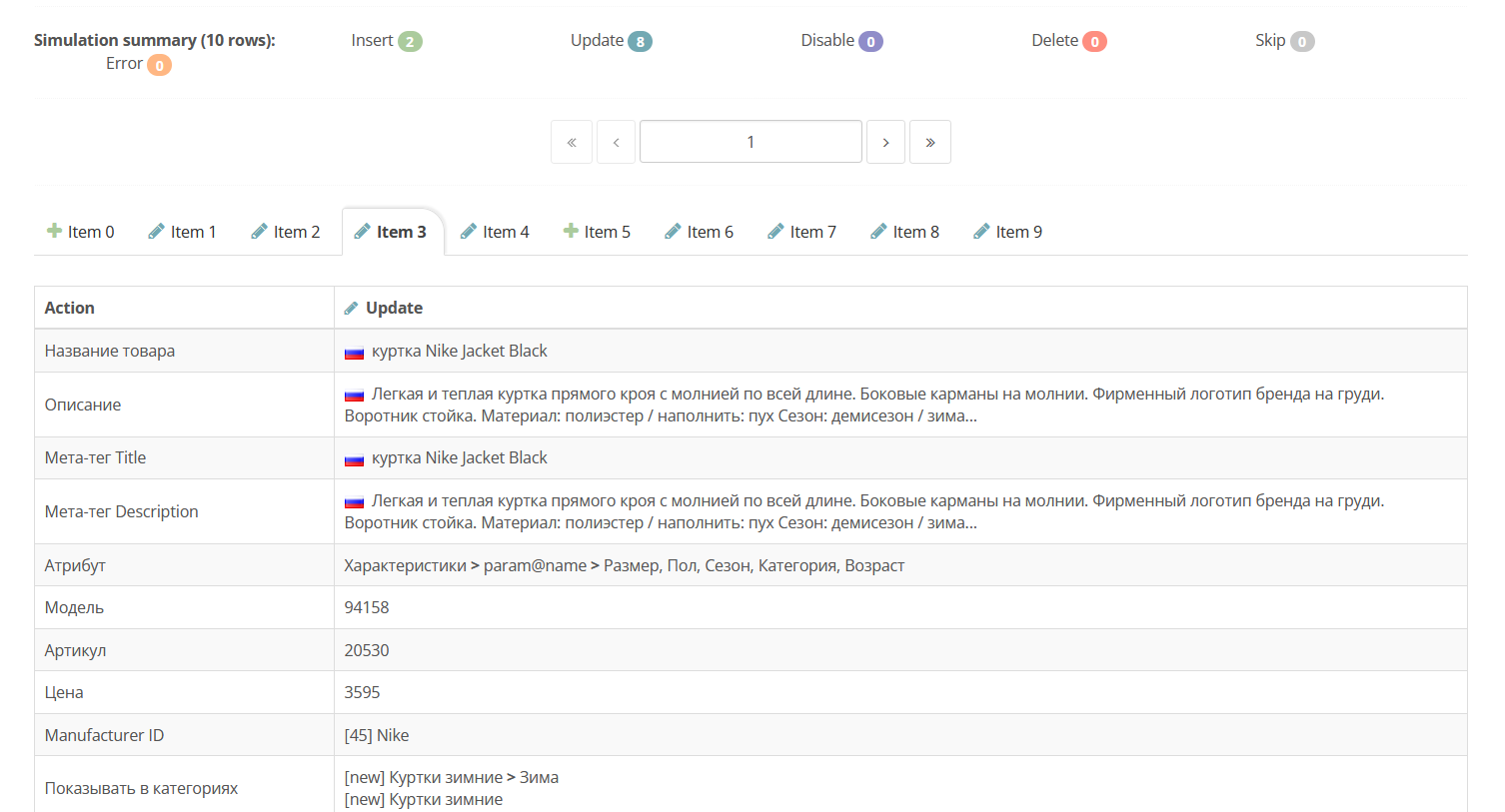Jump to the last page
Screen dimensions: 1505x812
[929, 142]
